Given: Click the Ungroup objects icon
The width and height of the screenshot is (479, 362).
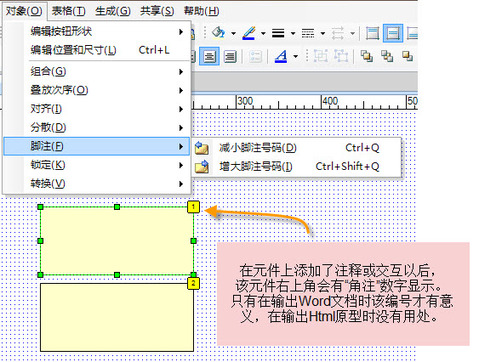Looking at the screenshot, I should [x=341, y=56].
